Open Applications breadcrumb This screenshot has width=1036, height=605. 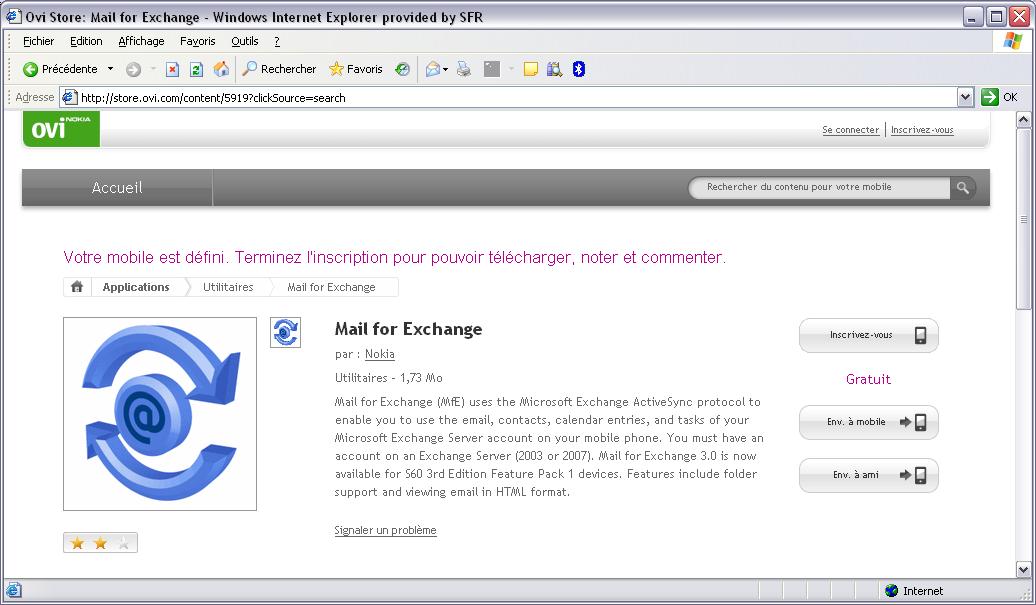(x=135, y=287)
